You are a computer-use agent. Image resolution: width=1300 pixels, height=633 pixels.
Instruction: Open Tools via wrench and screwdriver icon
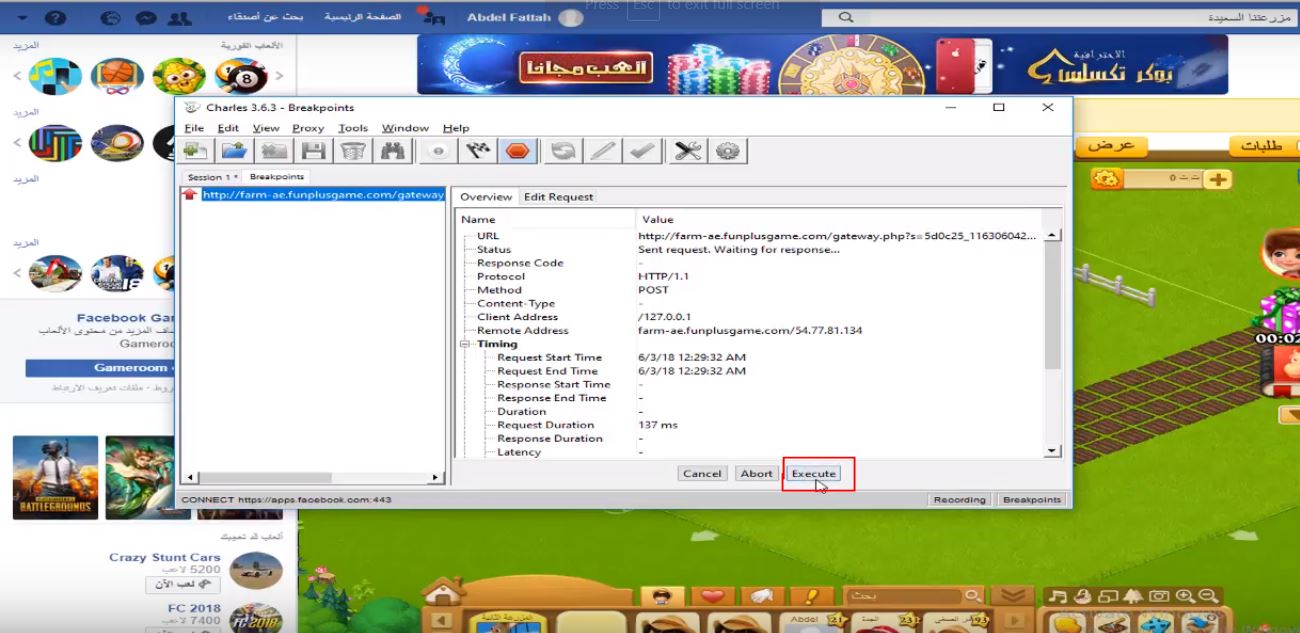coord(688,151)
